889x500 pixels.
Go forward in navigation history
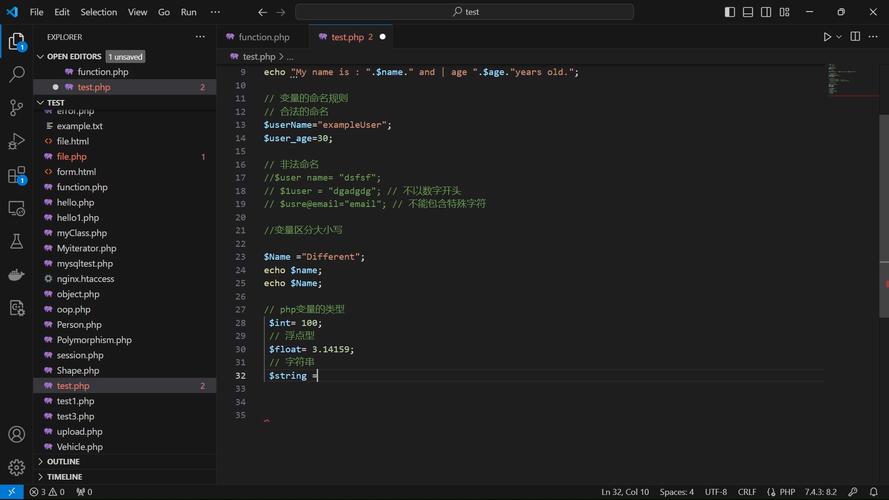(x=280, y=12)
